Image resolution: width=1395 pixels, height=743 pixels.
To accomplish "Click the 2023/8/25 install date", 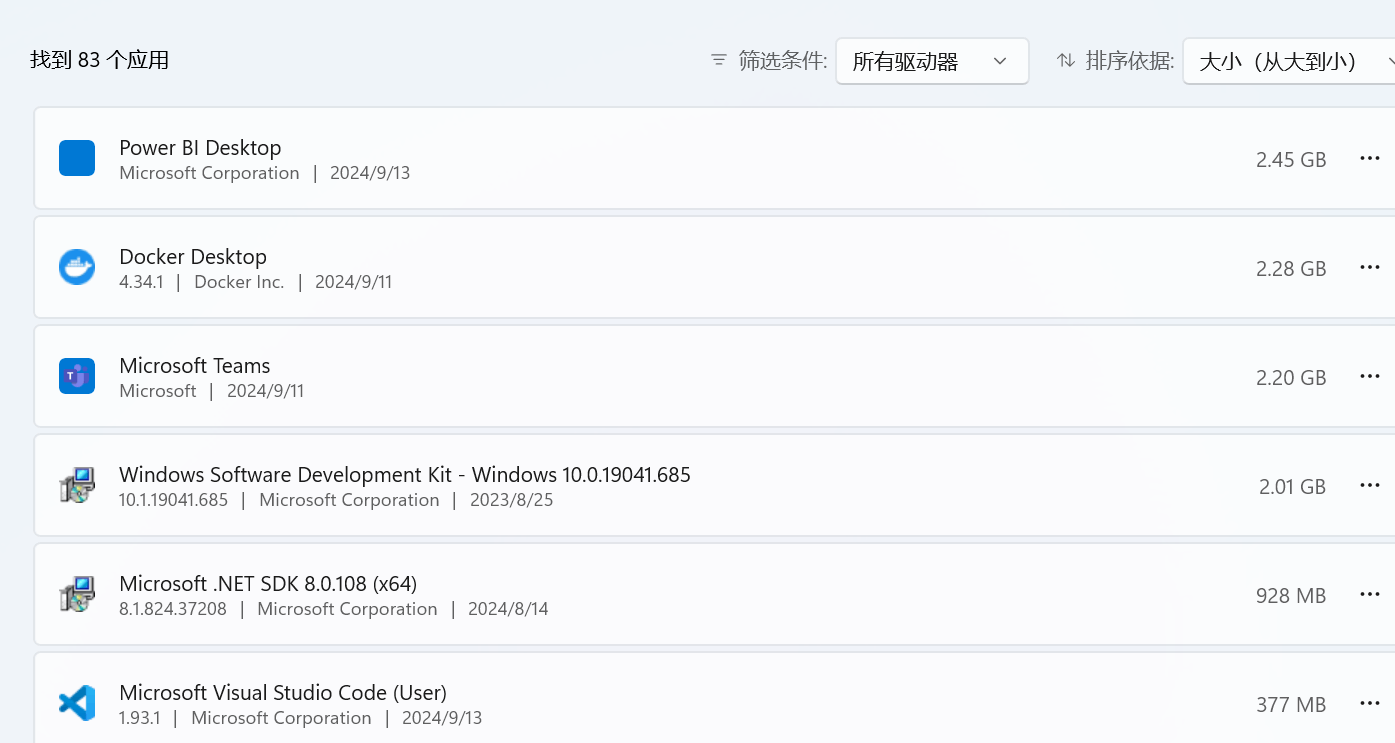I will [x=512, y=500].
